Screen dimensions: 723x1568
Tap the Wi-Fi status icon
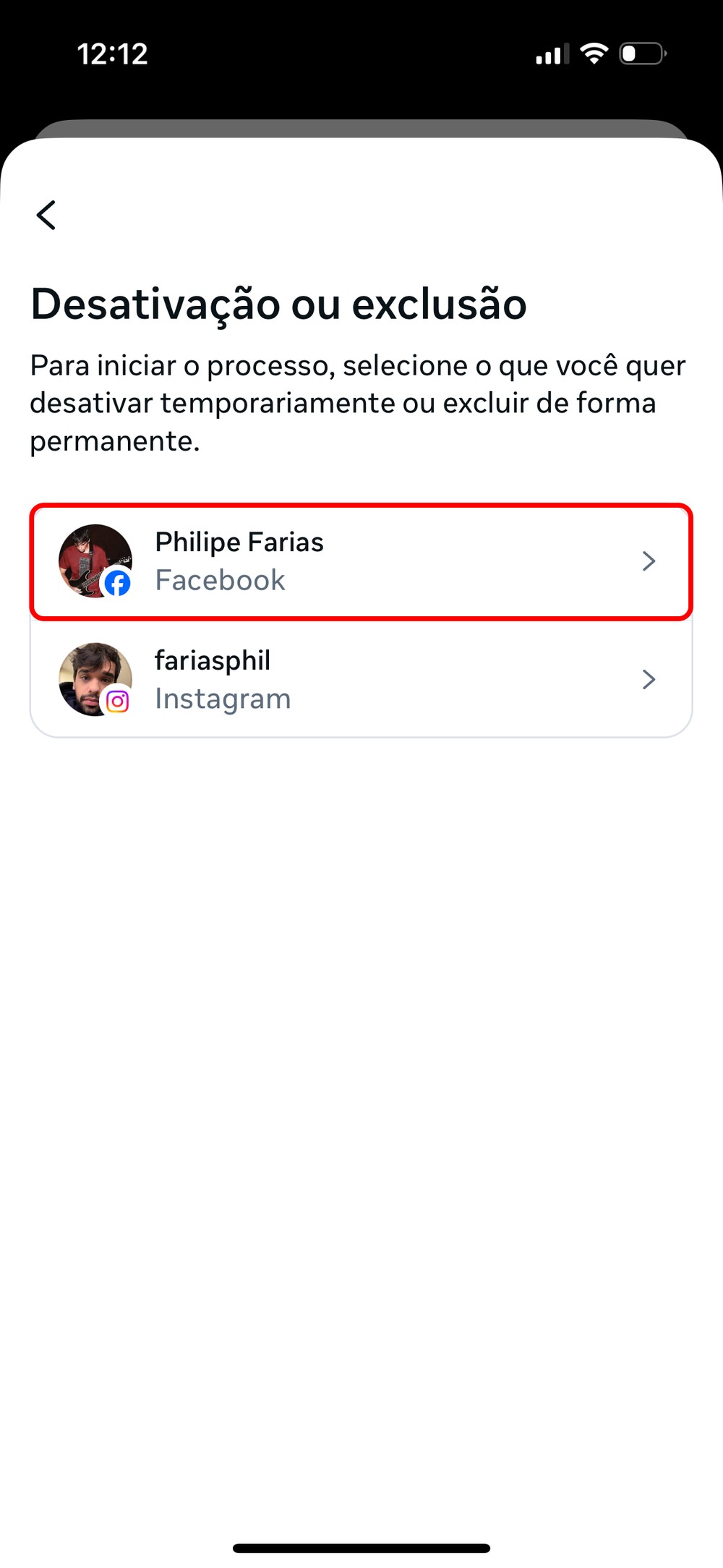[594, 54]
